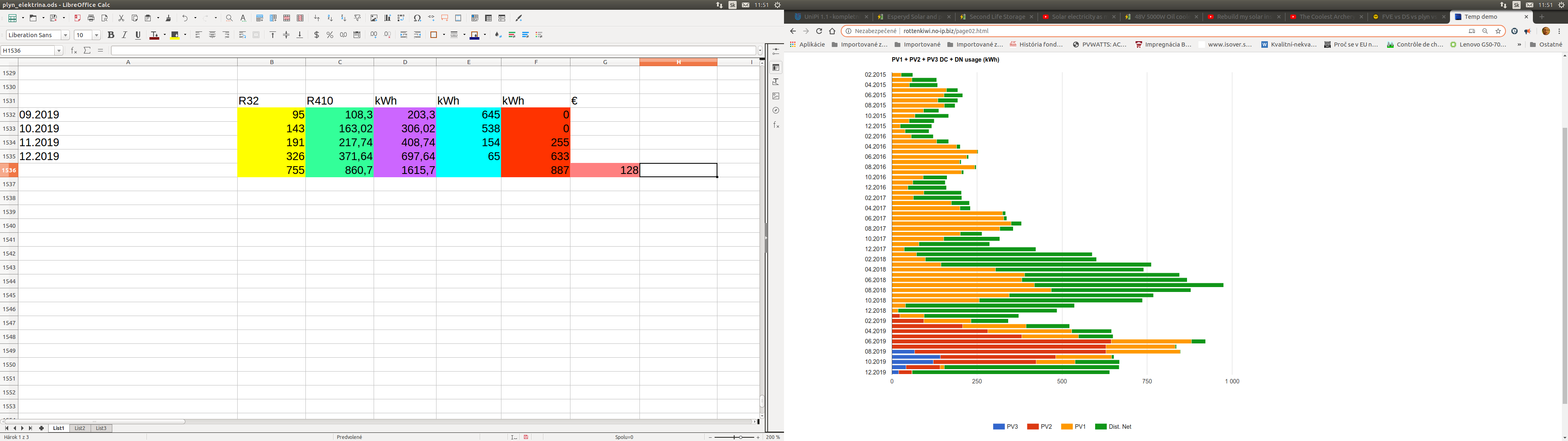Open the Name Box H1536 dropdown

[x=59, y=51]
